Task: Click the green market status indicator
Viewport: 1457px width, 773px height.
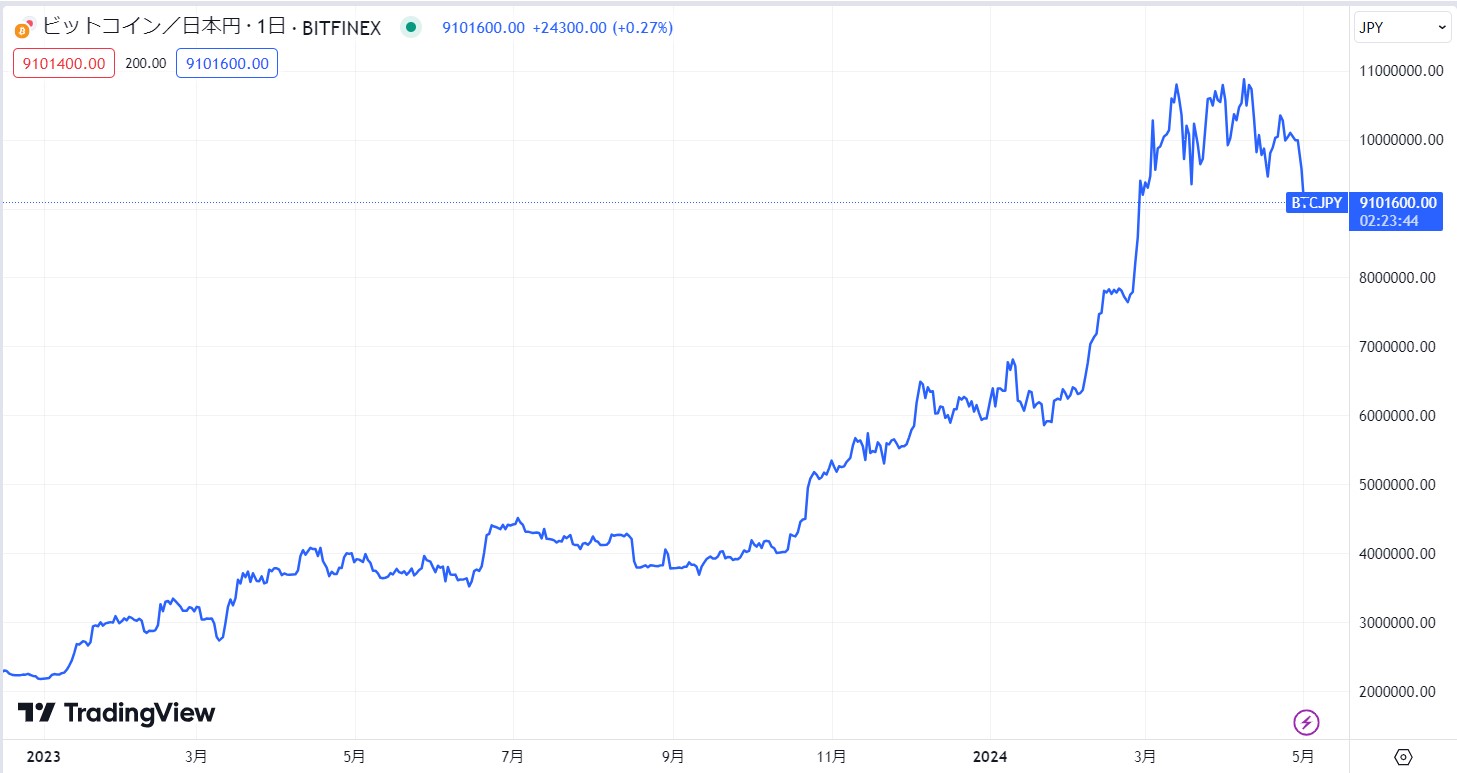Action: pos(410,28)
